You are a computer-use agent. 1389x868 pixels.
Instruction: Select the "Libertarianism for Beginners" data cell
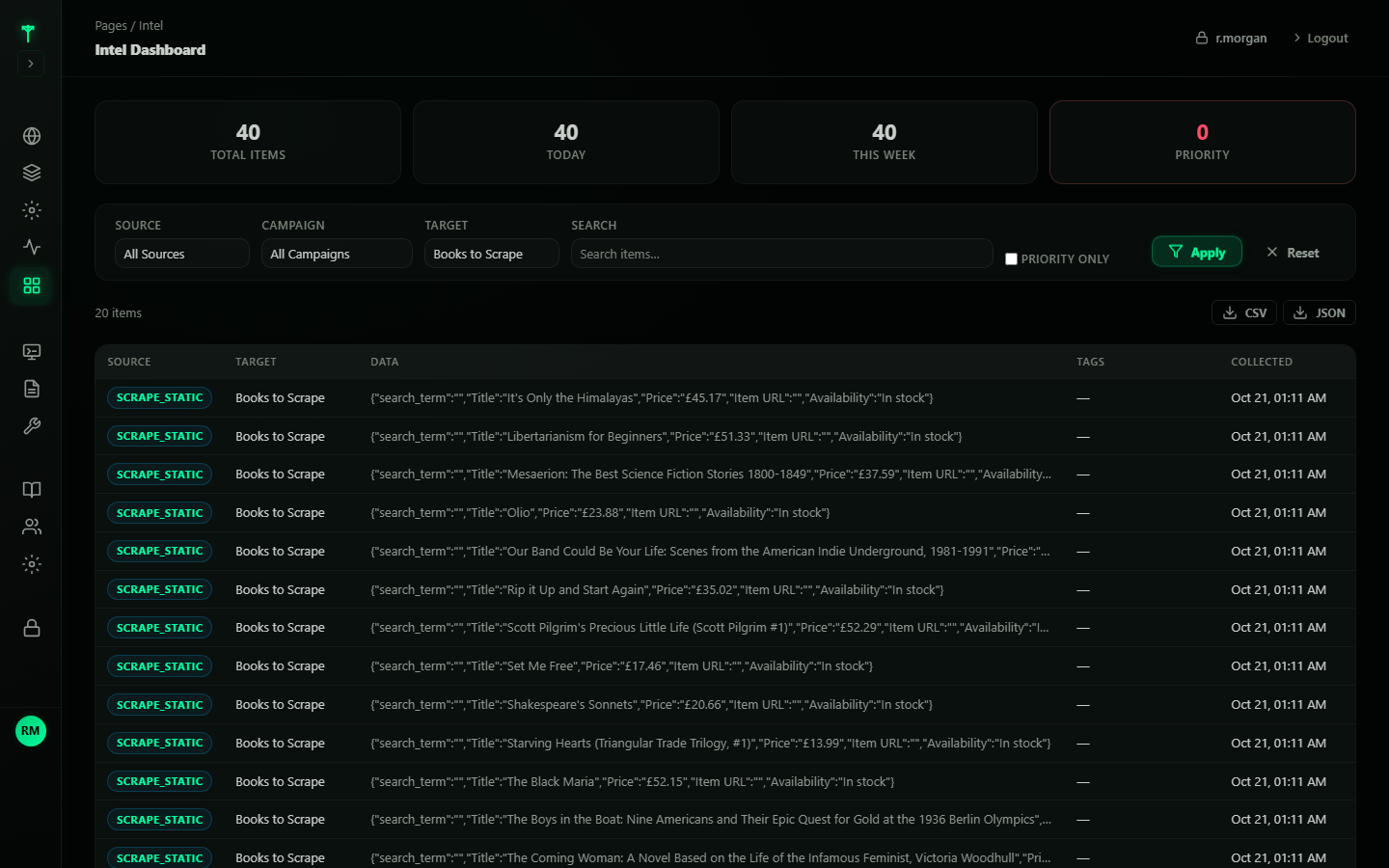point(667,436)
